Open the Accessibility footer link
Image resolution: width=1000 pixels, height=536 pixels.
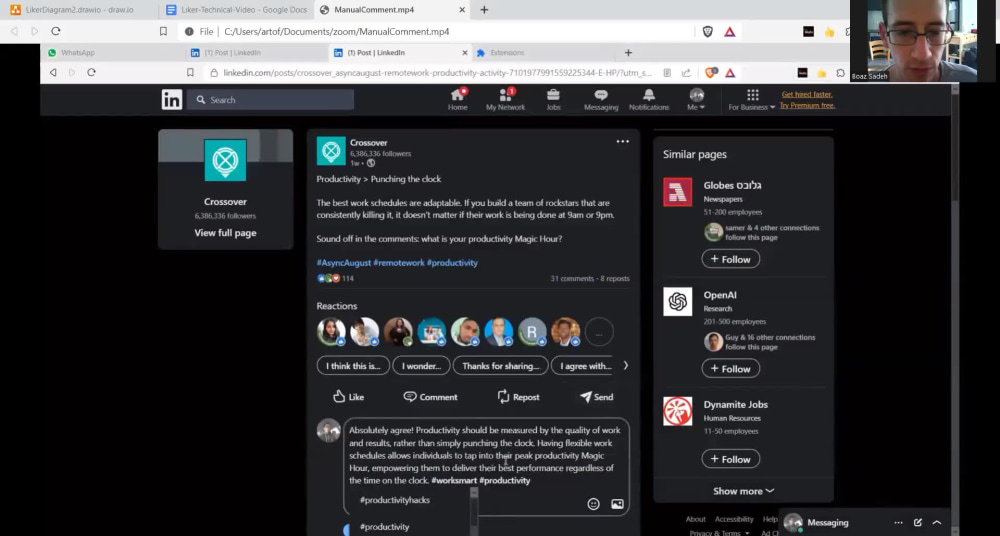coord(734,519)
